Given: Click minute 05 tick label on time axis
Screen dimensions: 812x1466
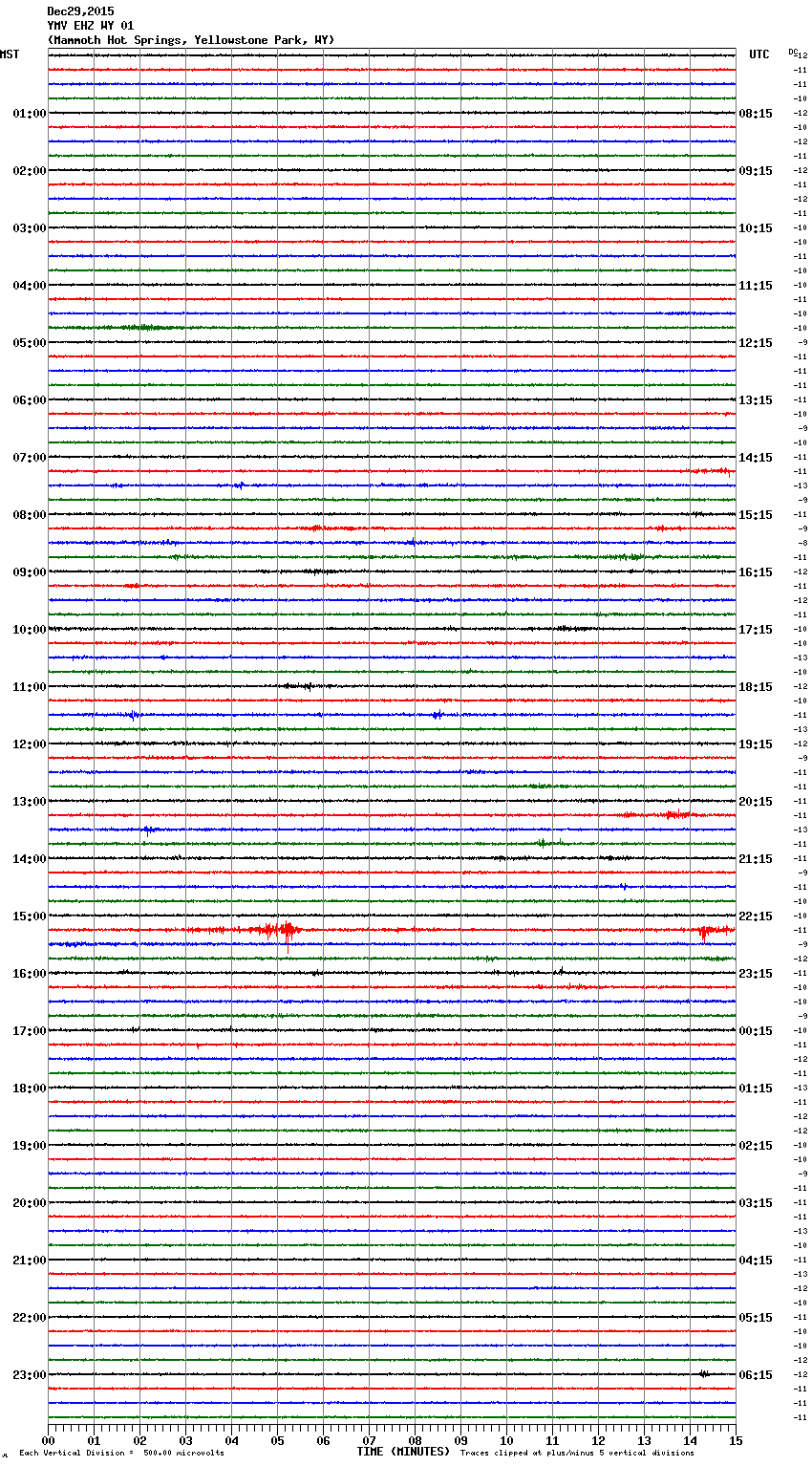Looking at the screenshot, I should 277,1440.
